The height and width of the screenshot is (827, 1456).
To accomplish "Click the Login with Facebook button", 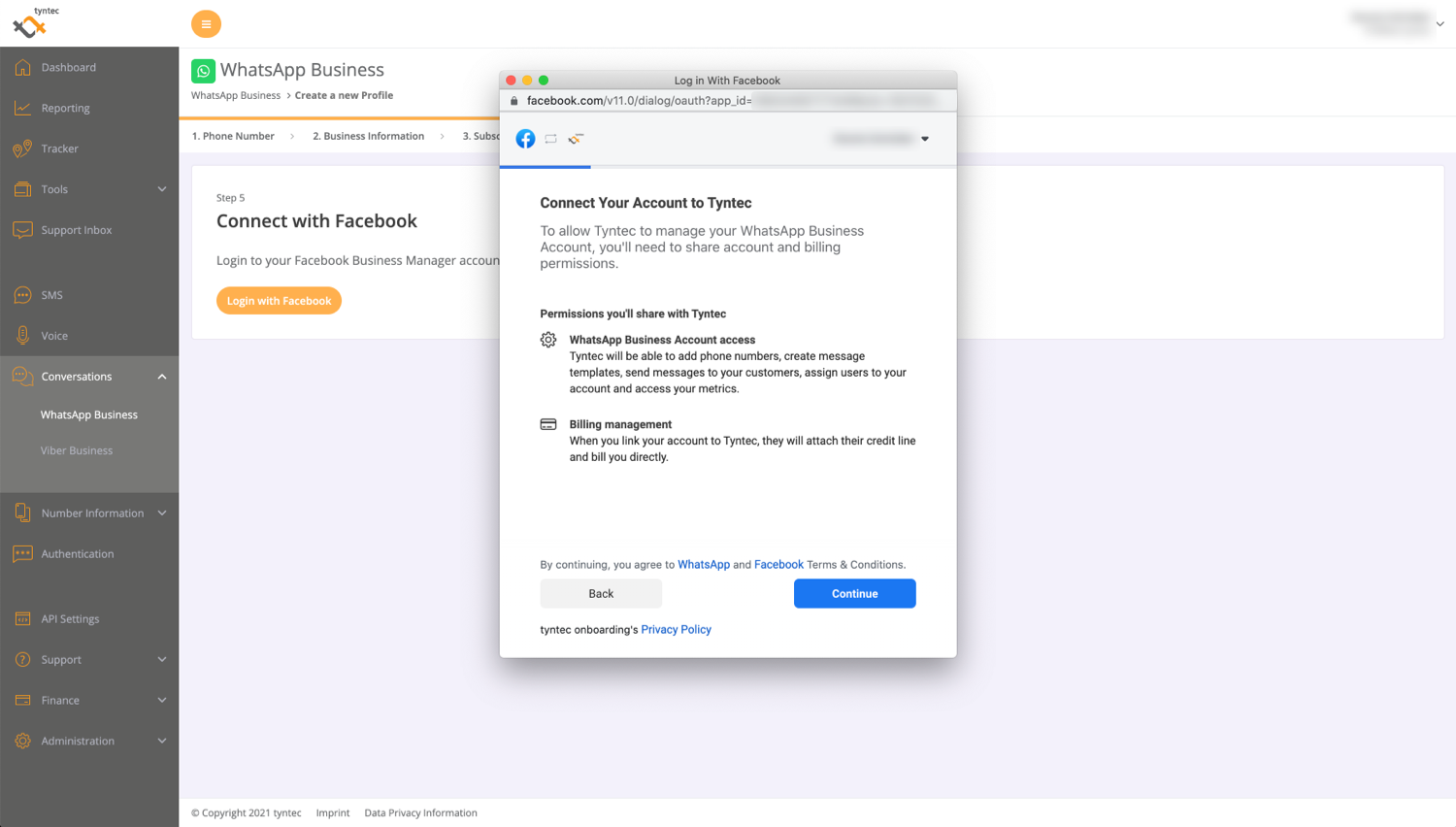I will coord(279,301).
